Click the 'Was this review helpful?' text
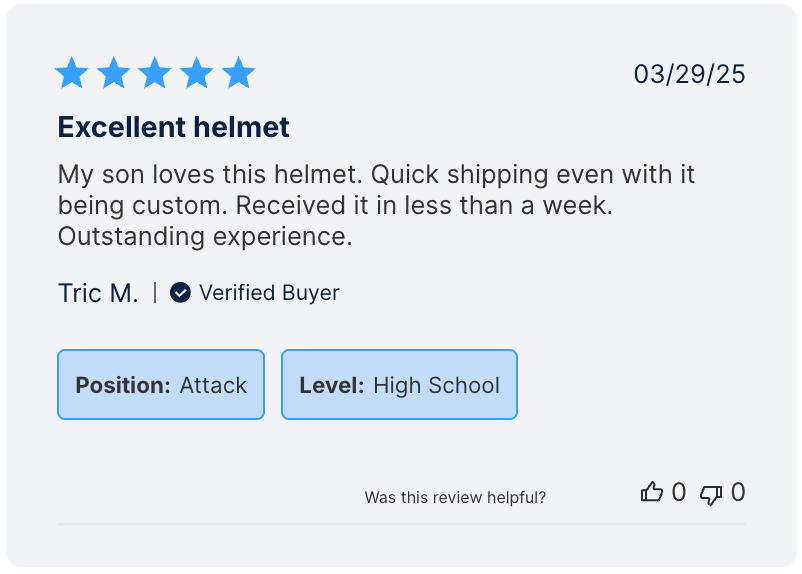The height and width of the screenshot is (574, 802). coord(455,497)
